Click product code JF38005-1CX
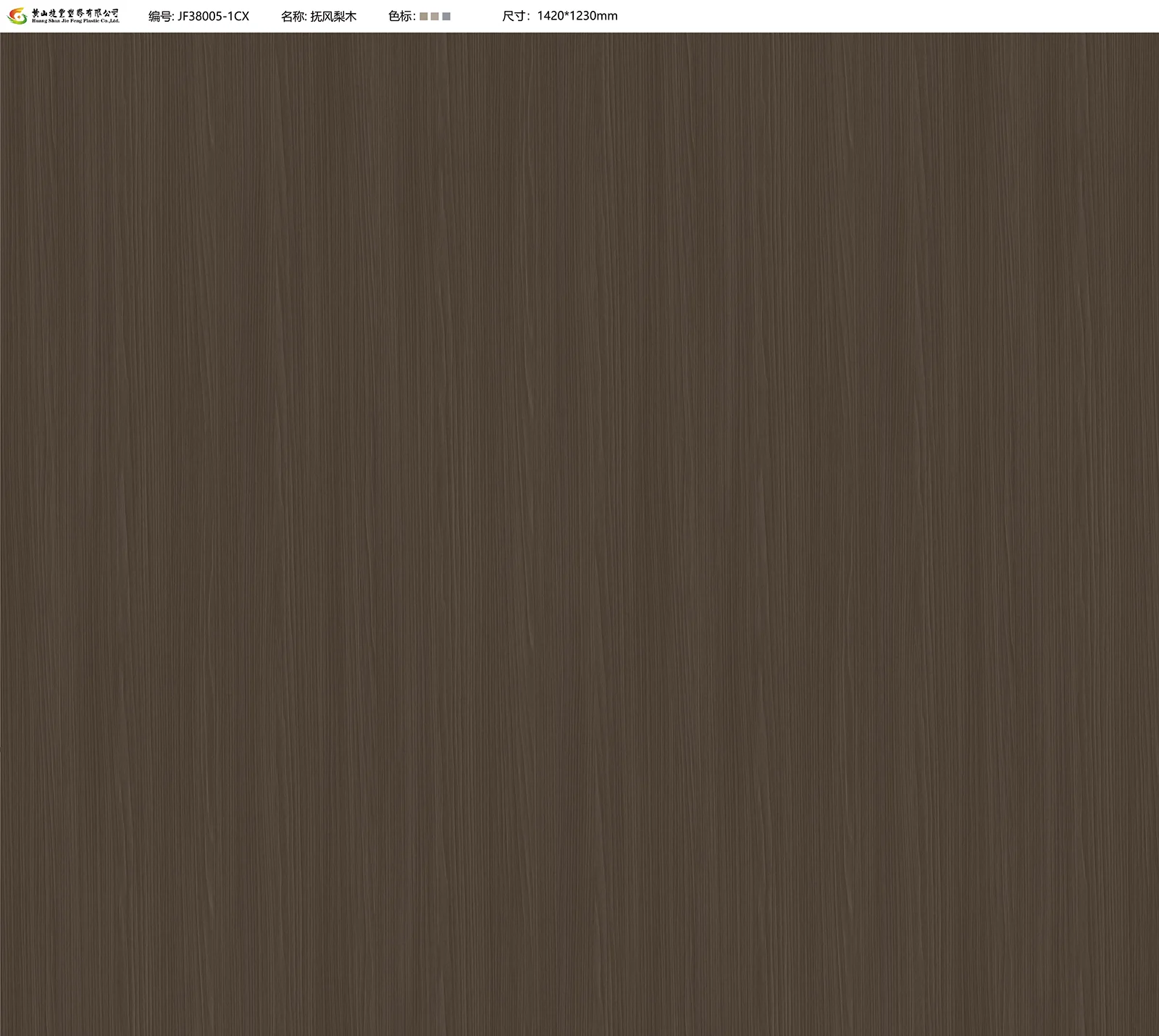Viewport: 1159px width, 1036px height. pos(213,16)
